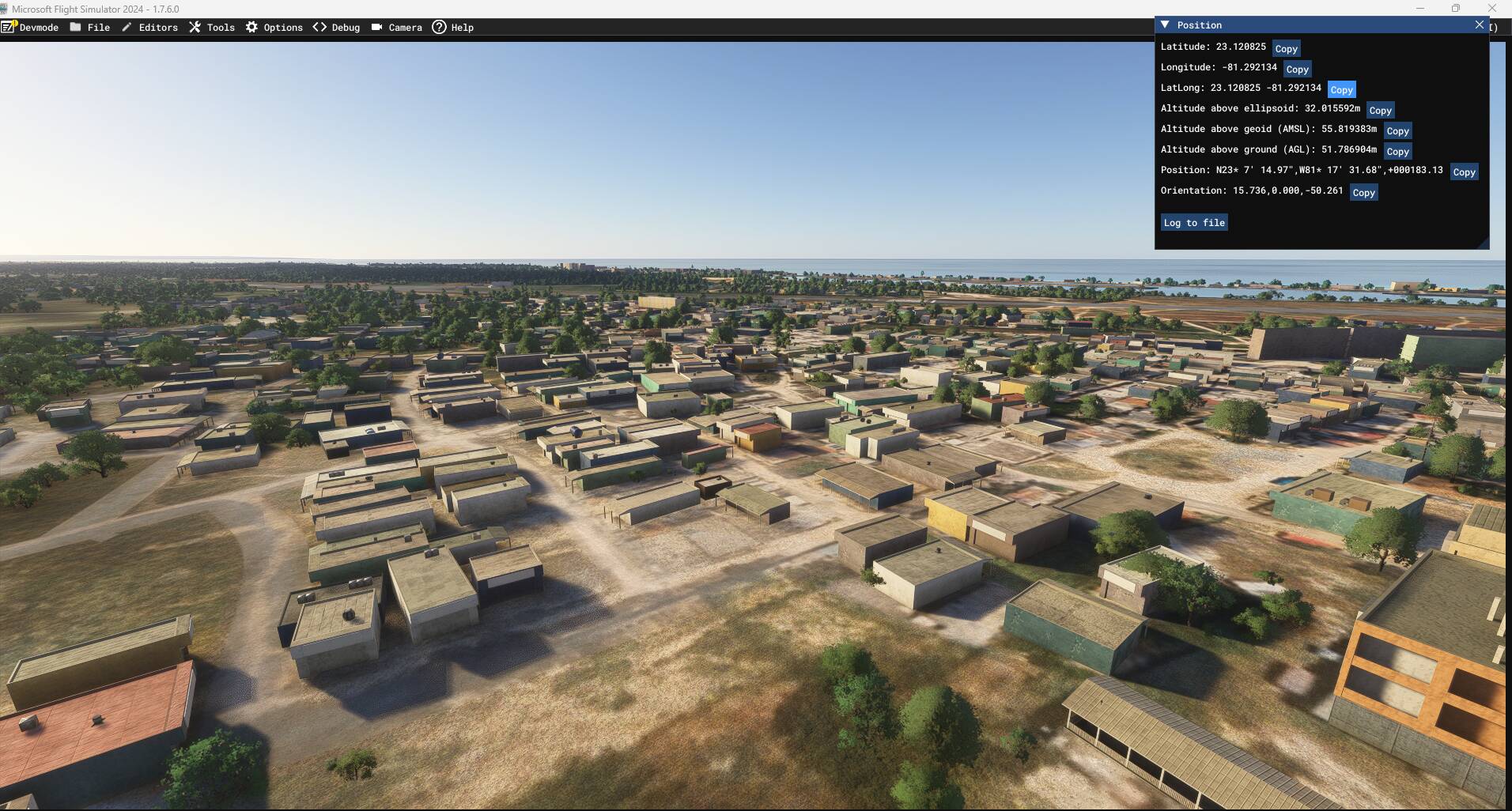Viewport: 1512px width, 811px height.
Task: Click the Editors pencil icon
Action: coord(127,27)
